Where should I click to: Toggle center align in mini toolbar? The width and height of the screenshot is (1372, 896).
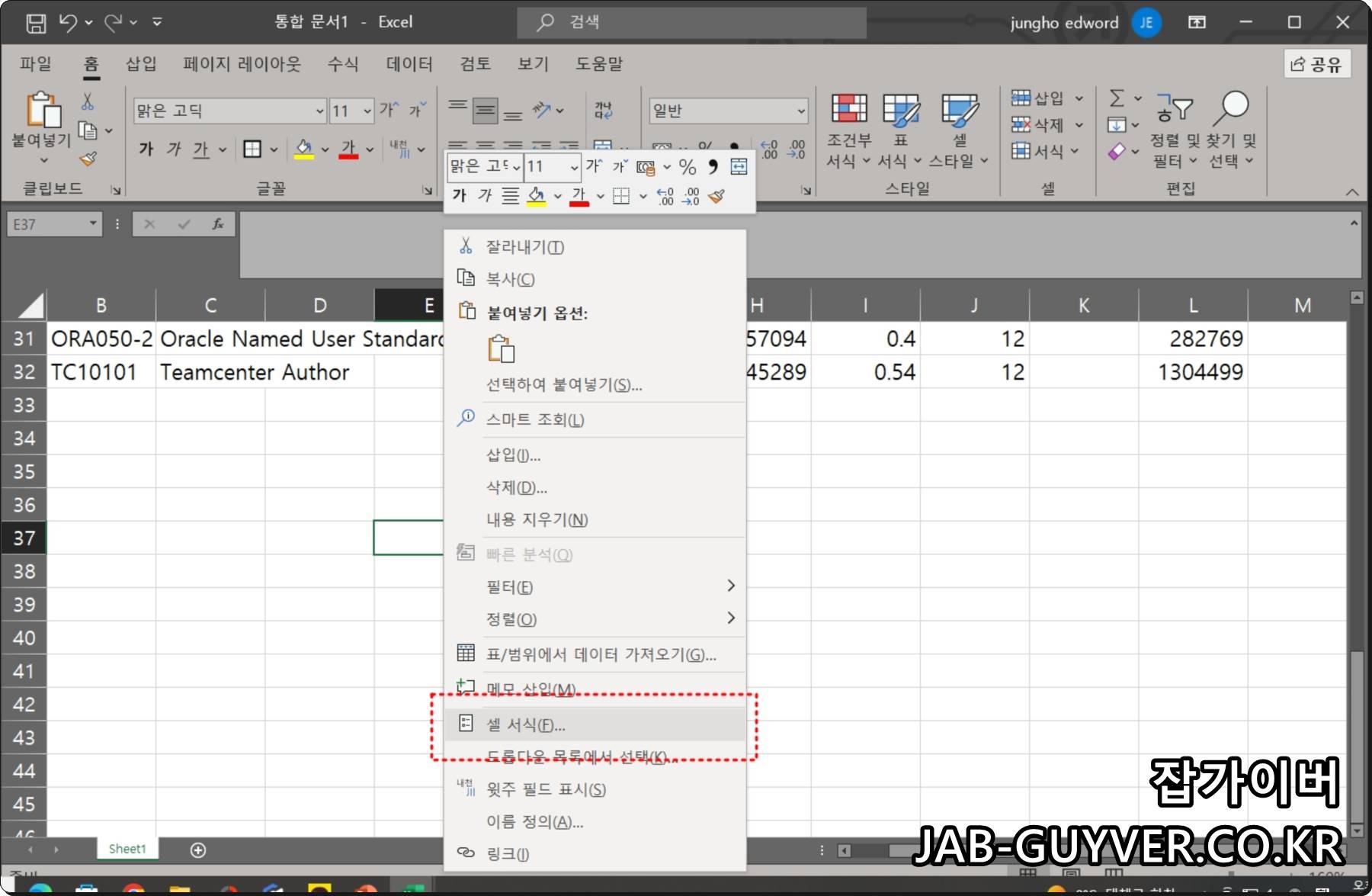coord(510,196)
